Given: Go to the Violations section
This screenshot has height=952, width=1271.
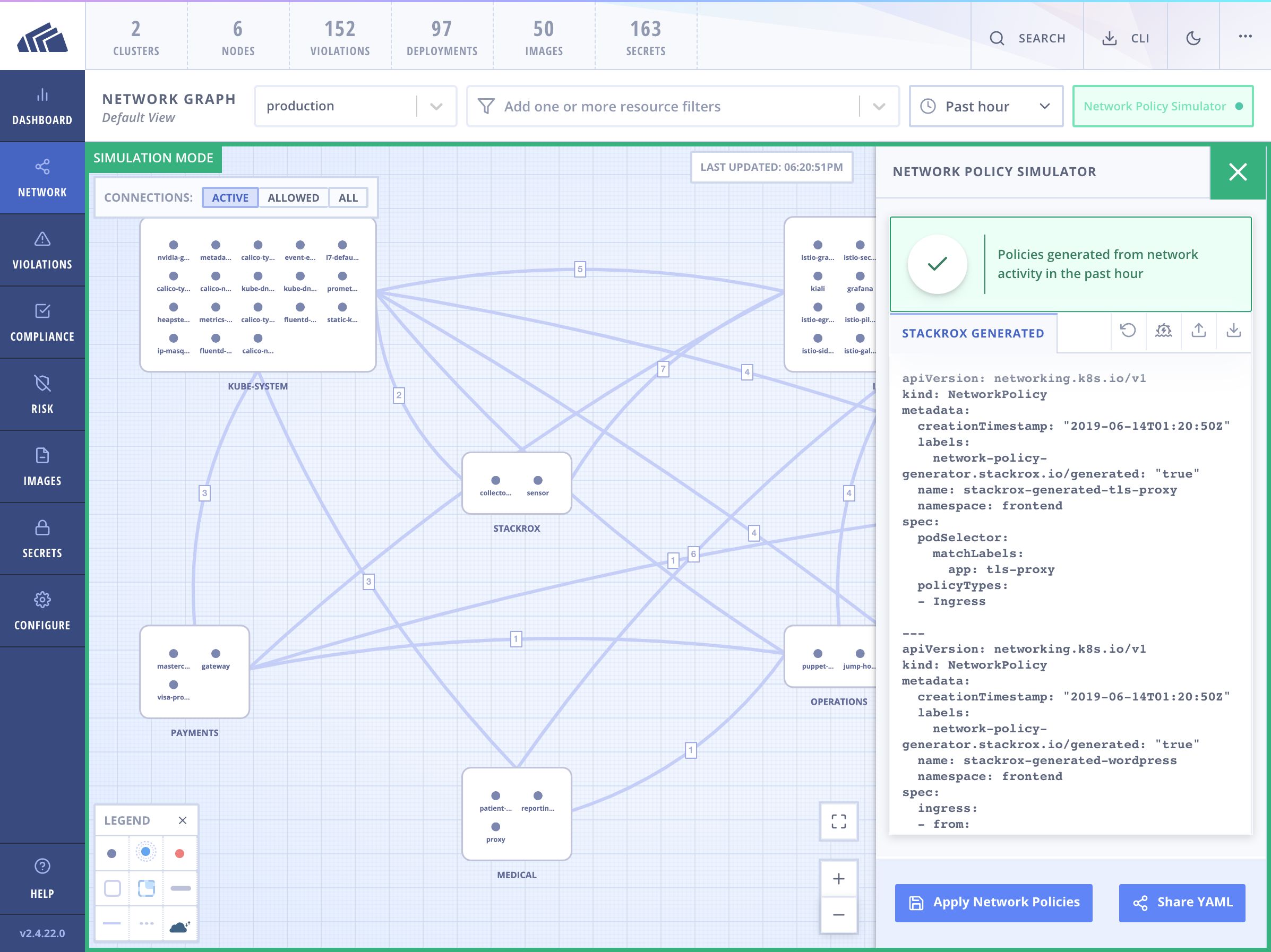Looking at the screenshot, I should (x=42, y=250).
